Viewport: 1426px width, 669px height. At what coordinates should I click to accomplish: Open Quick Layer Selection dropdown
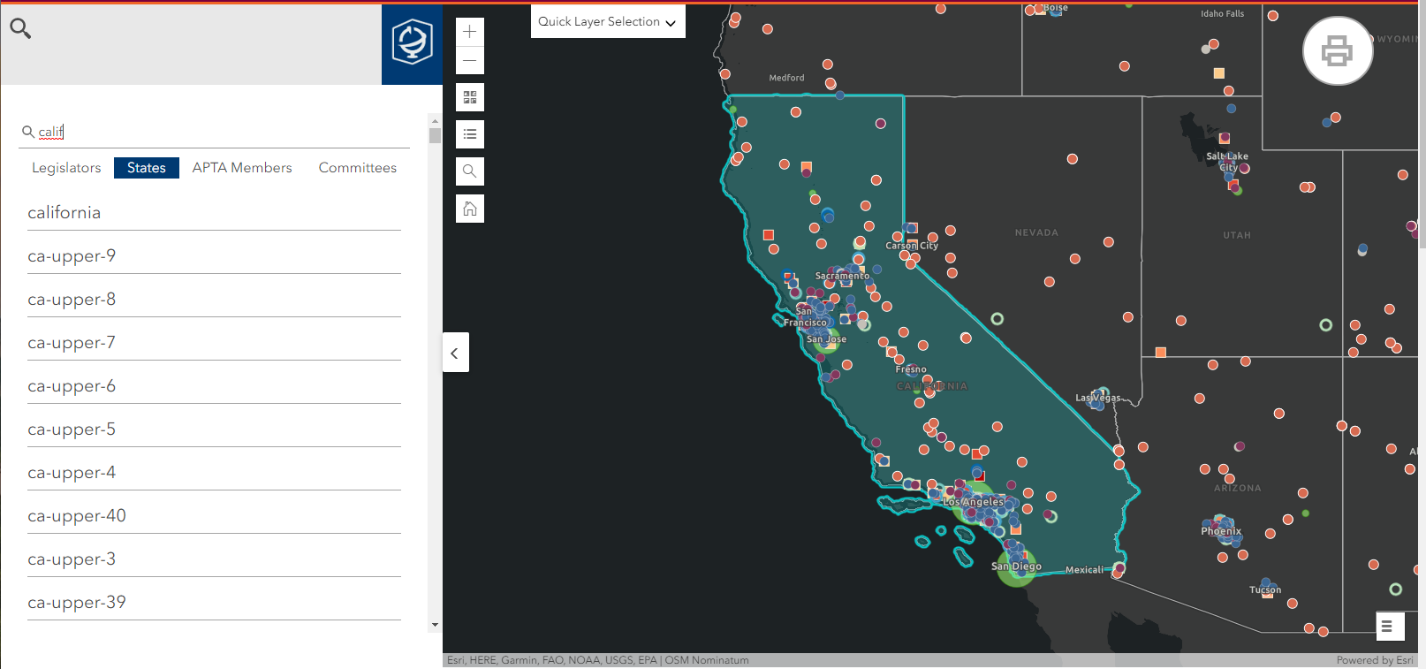coord(608,22)
